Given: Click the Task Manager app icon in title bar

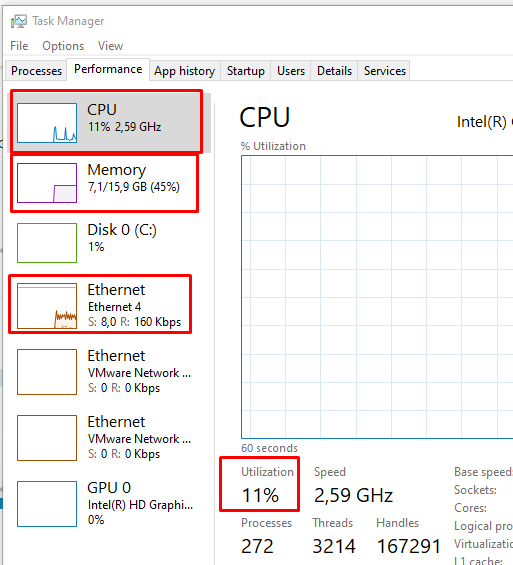Looking at the screenshot, I should click(18, 21).
